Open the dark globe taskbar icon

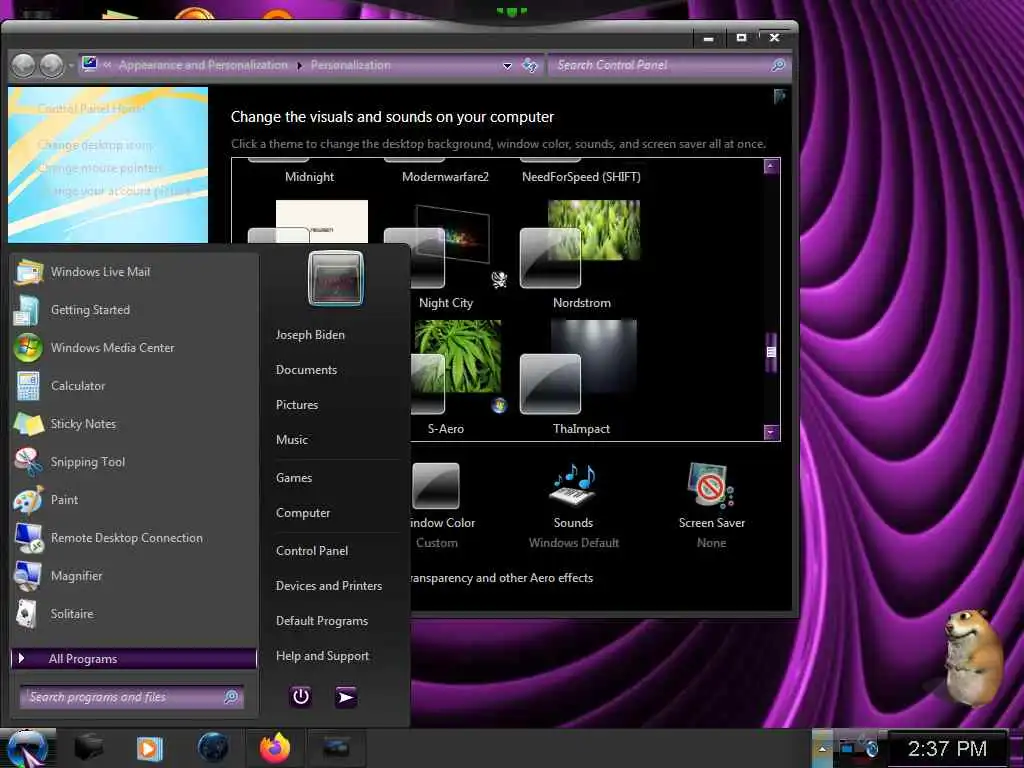point(213,748)
